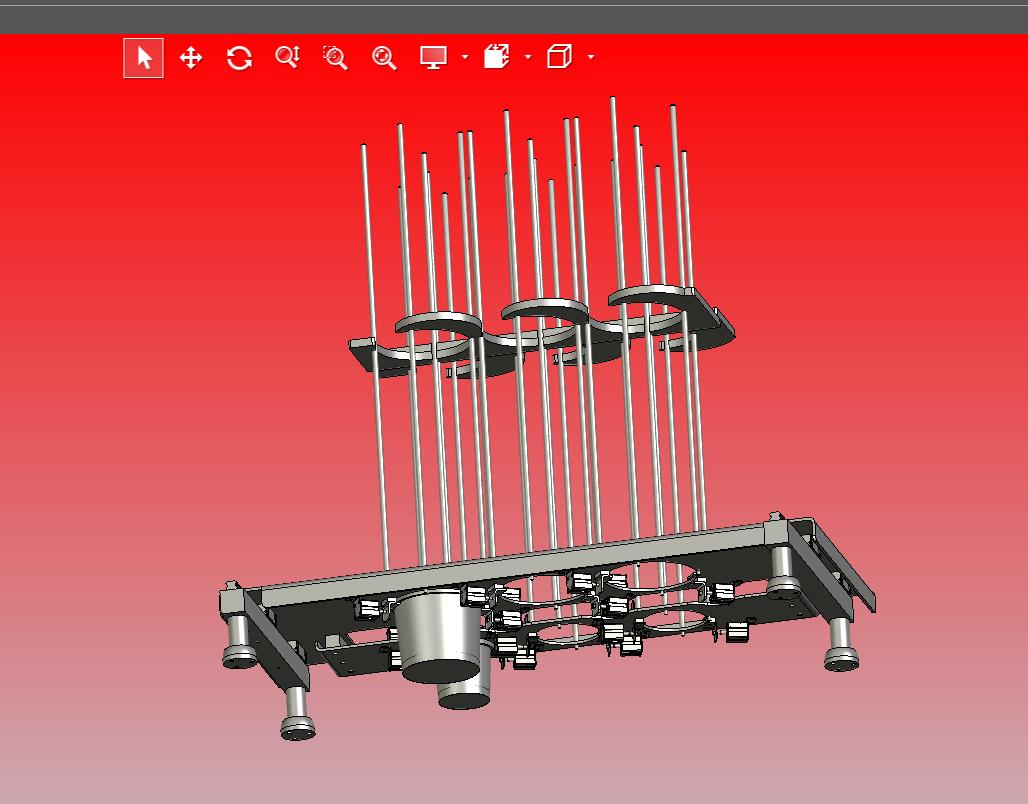Click the 3D rack assembly model

tap(547, 420)
